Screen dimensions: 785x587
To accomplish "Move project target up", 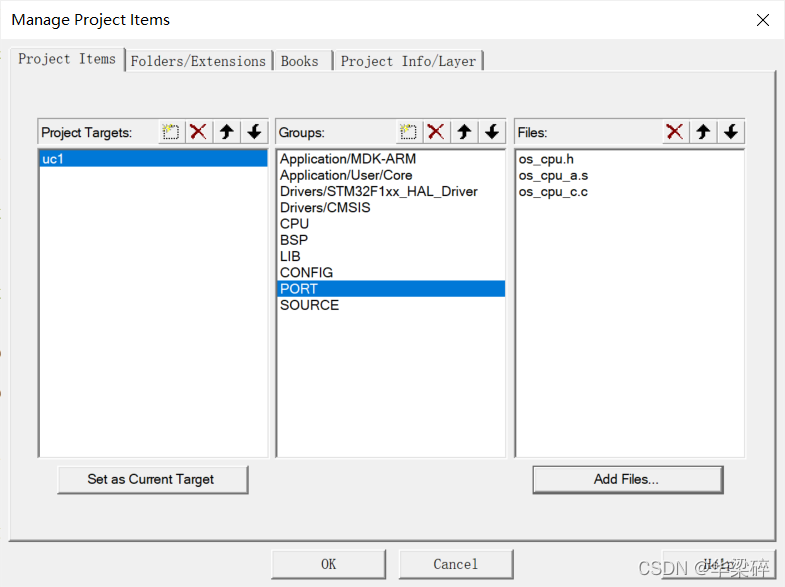I will coord(227,132).
